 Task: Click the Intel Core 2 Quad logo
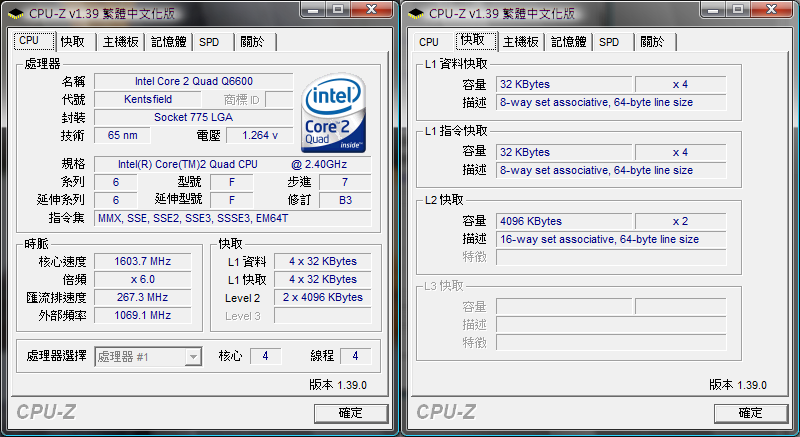pyautogui.click(x=334, y=113)
